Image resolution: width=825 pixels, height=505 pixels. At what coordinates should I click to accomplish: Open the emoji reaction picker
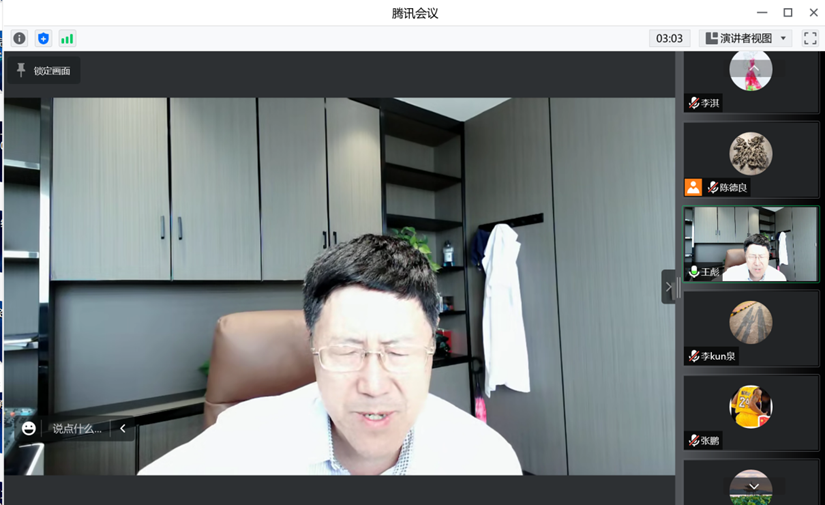point(29,428)
